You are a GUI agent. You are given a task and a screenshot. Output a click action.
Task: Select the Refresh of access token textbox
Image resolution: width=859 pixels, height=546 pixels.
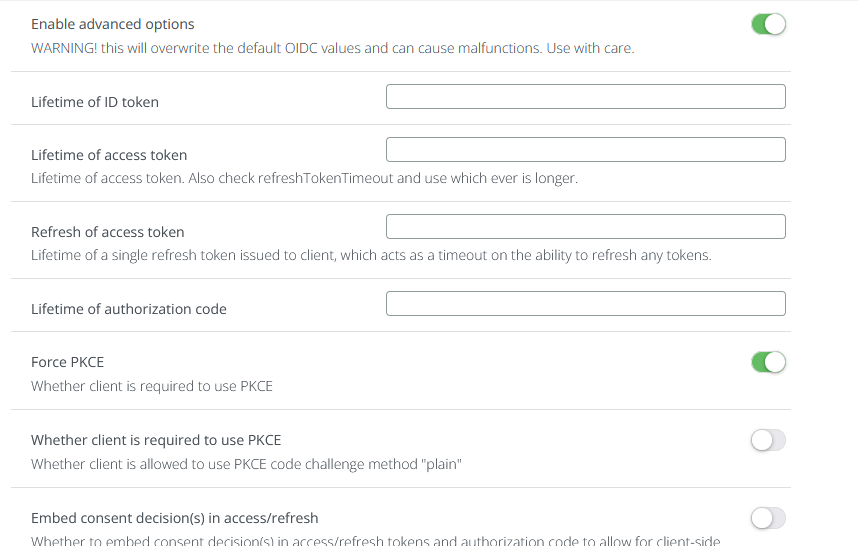[585, 227]
